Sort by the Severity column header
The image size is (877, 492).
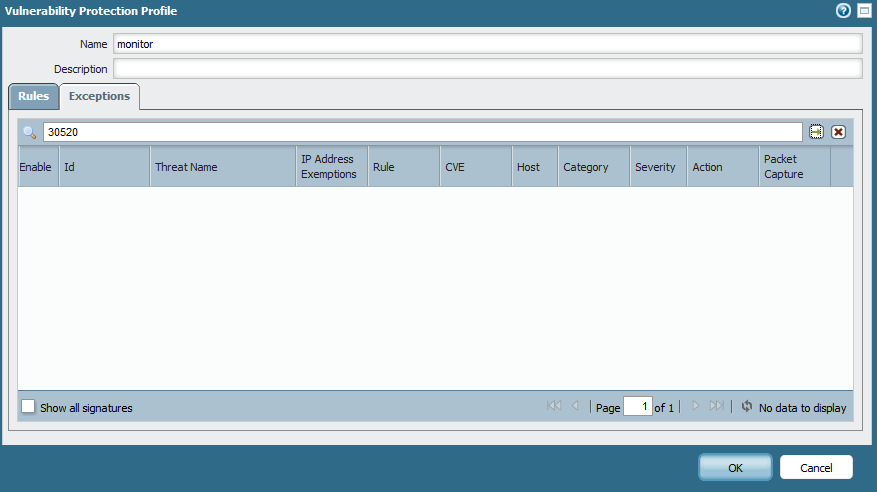click(x=658, y=167)
